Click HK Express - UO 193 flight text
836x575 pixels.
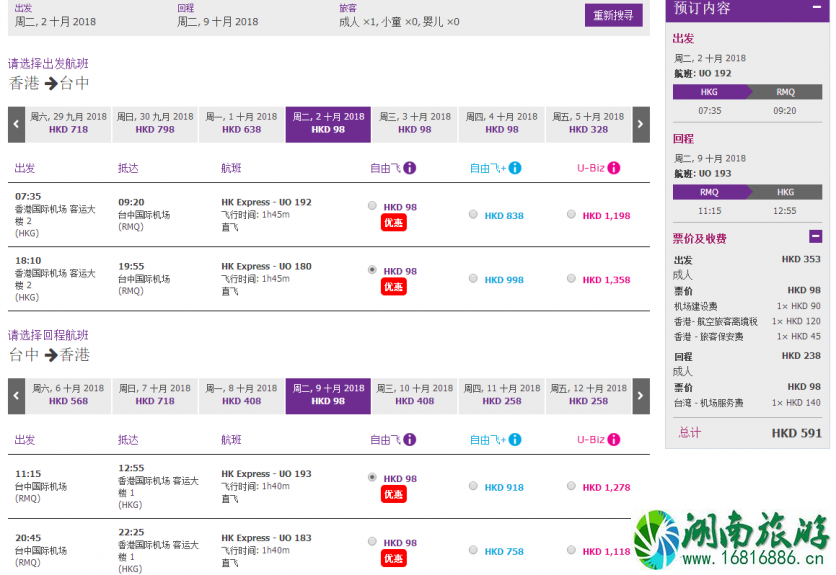266,474
